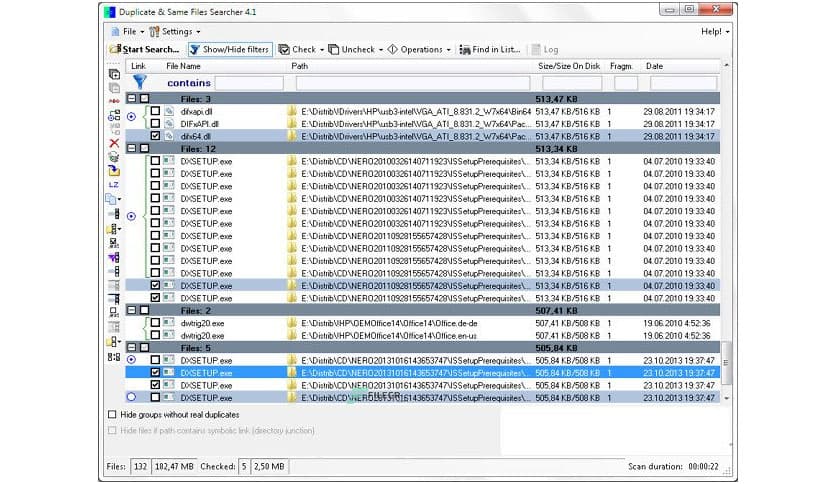Click the scrollbar up arrow
The height and width of the screenshot is (484, 836).
[x=726, y=65]
